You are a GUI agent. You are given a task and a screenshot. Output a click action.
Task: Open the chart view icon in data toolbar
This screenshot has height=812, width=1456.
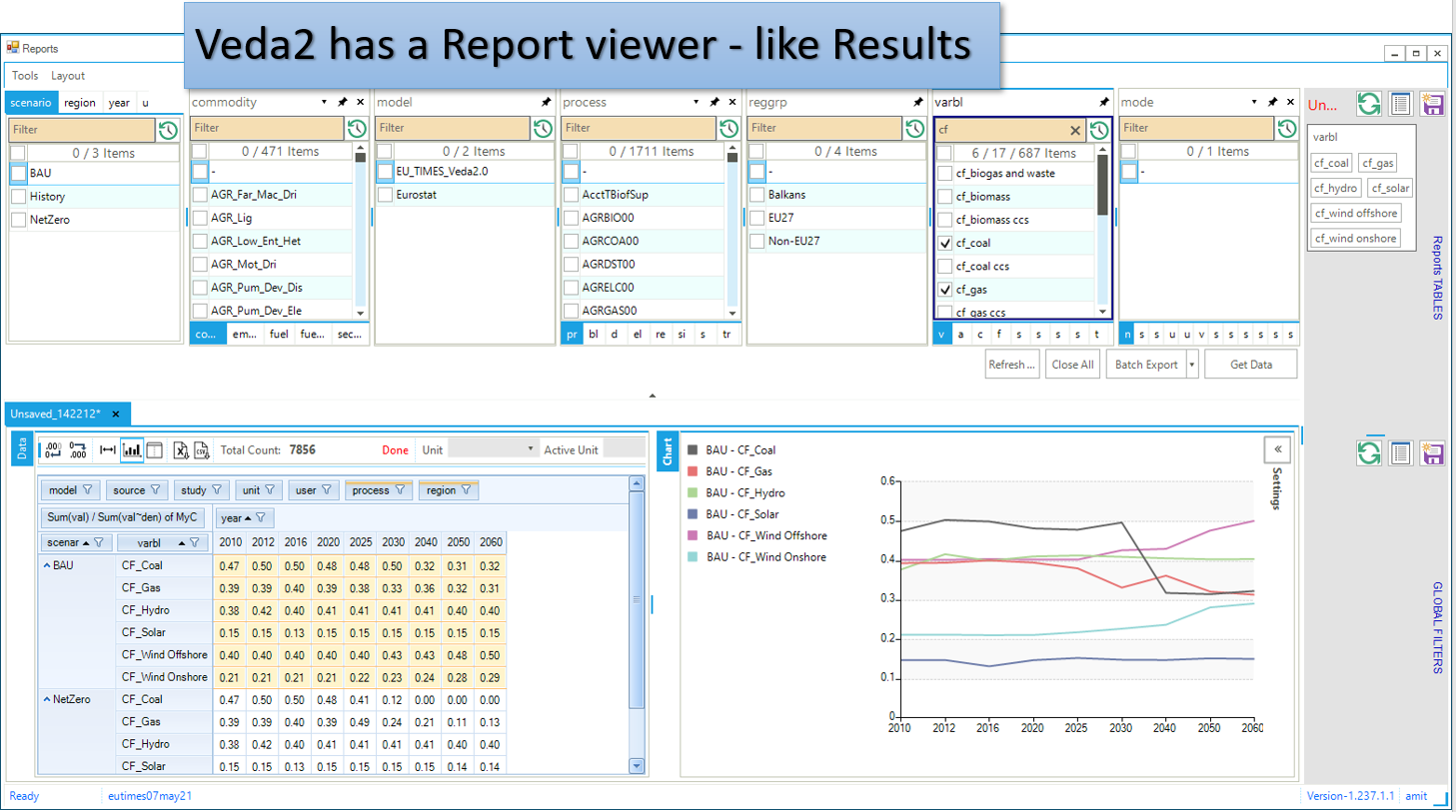[132, 450]
